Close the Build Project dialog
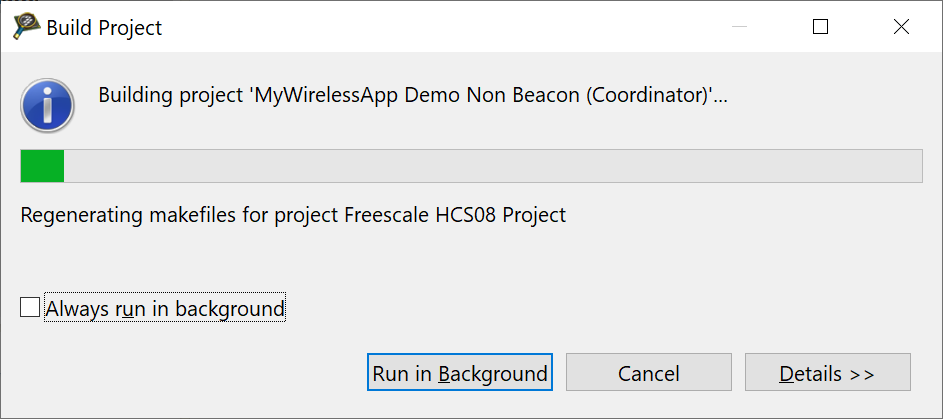 point(901,27)
